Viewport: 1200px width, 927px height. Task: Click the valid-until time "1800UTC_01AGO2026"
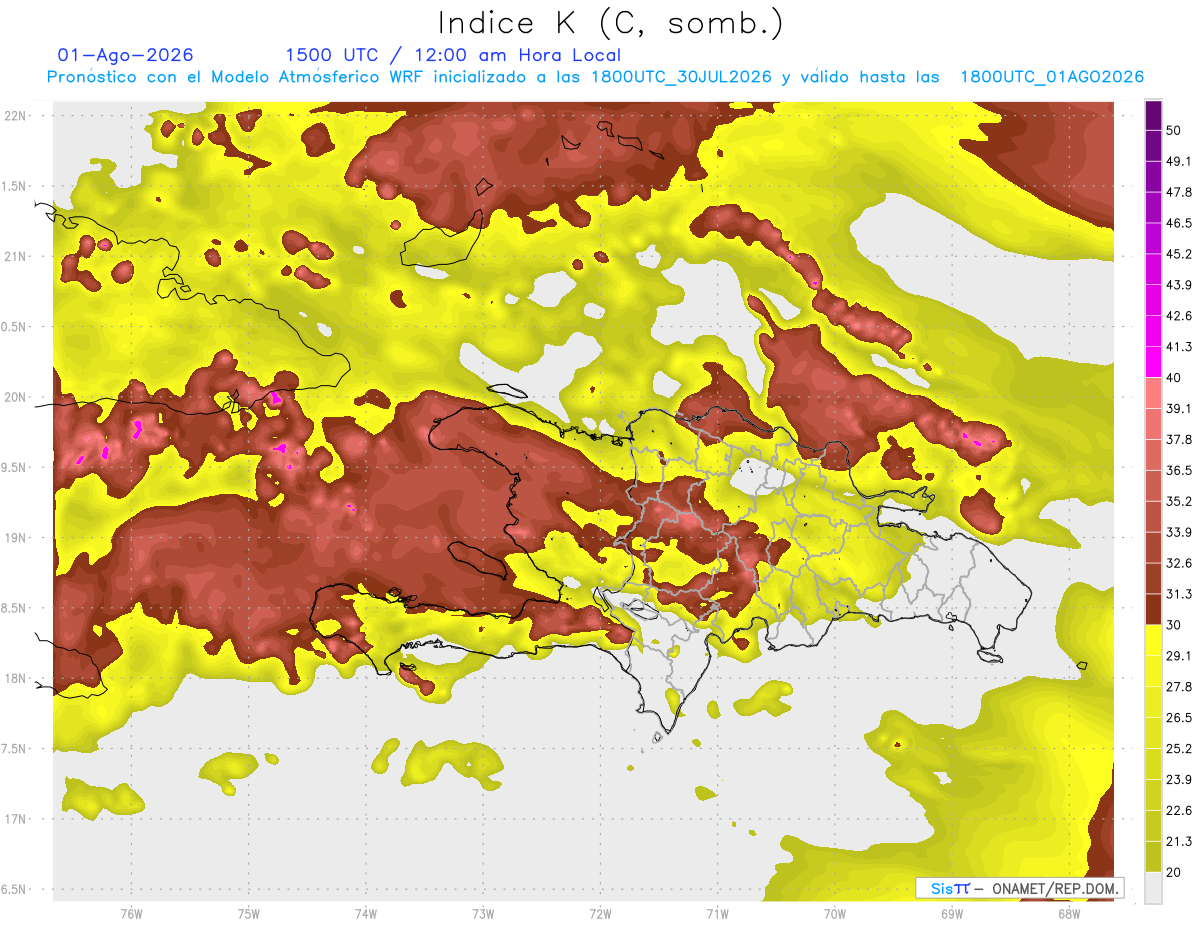click(1052, 77)
